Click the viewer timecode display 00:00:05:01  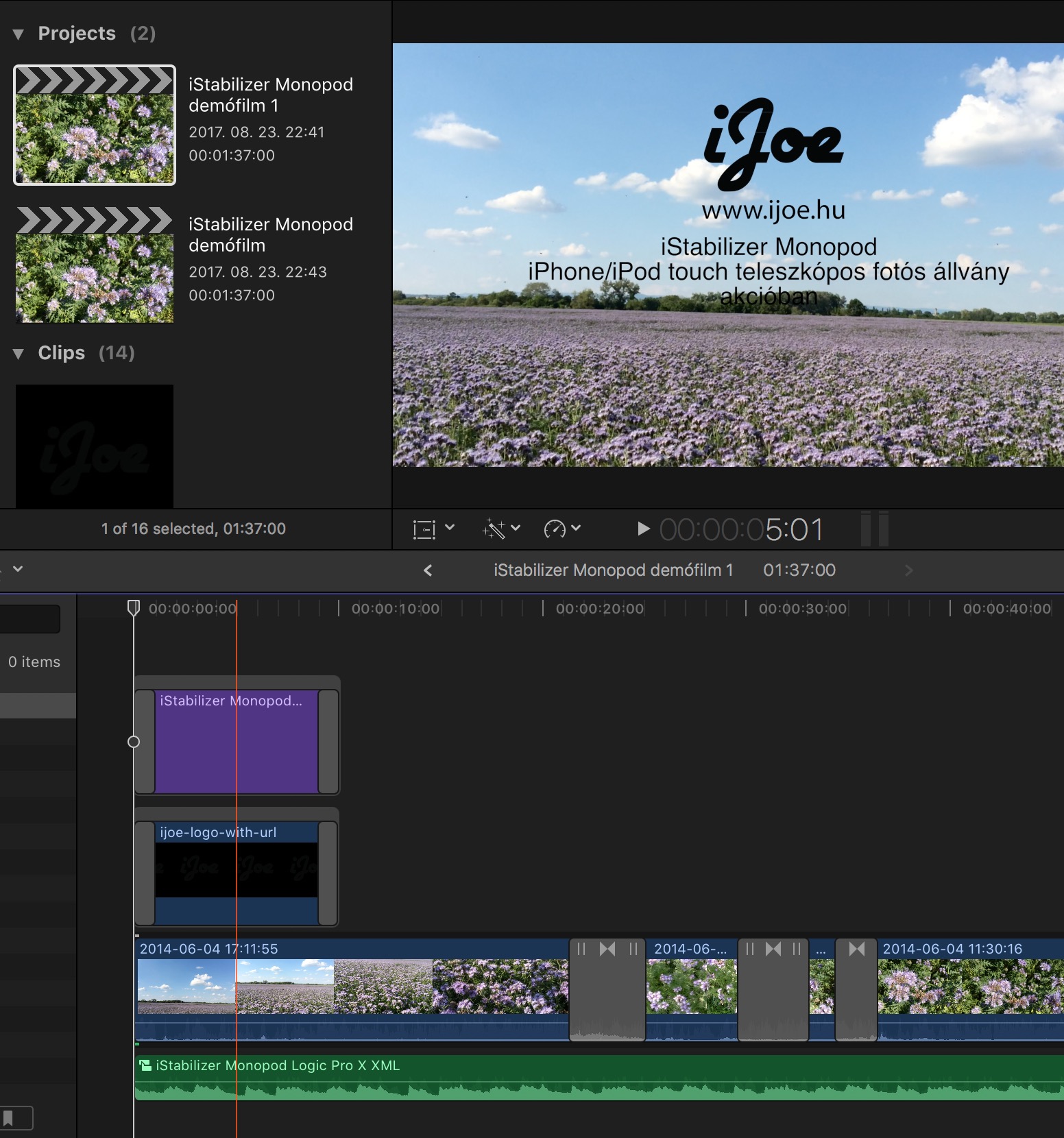741,529
